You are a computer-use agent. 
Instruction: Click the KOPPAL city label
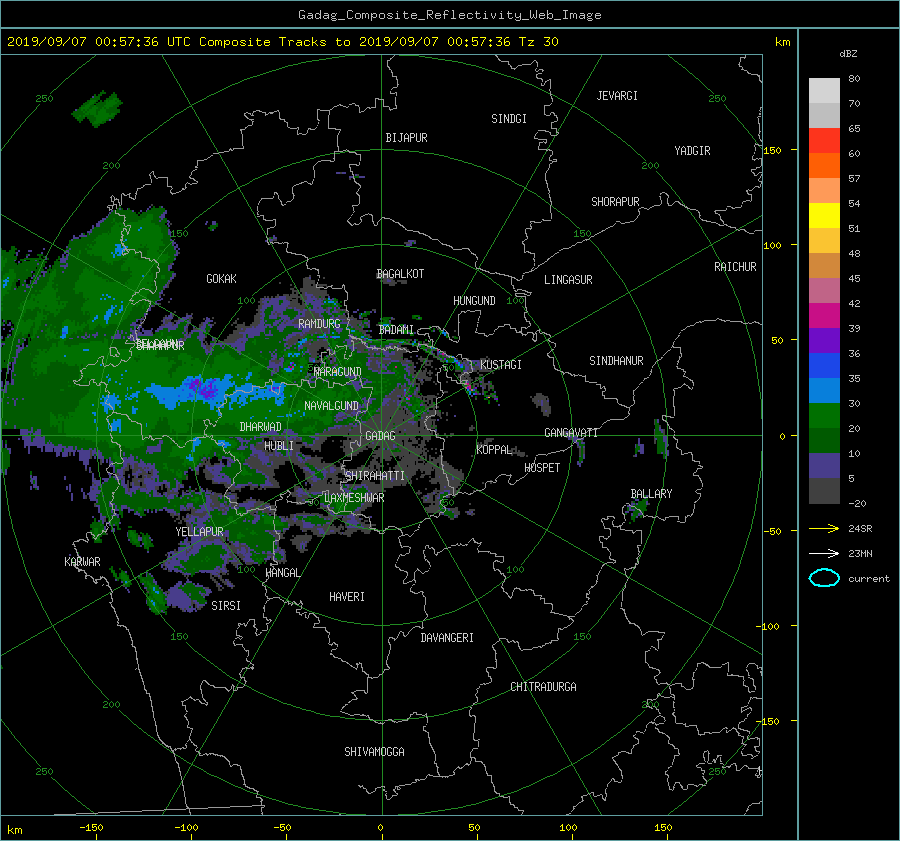(494, 450)
